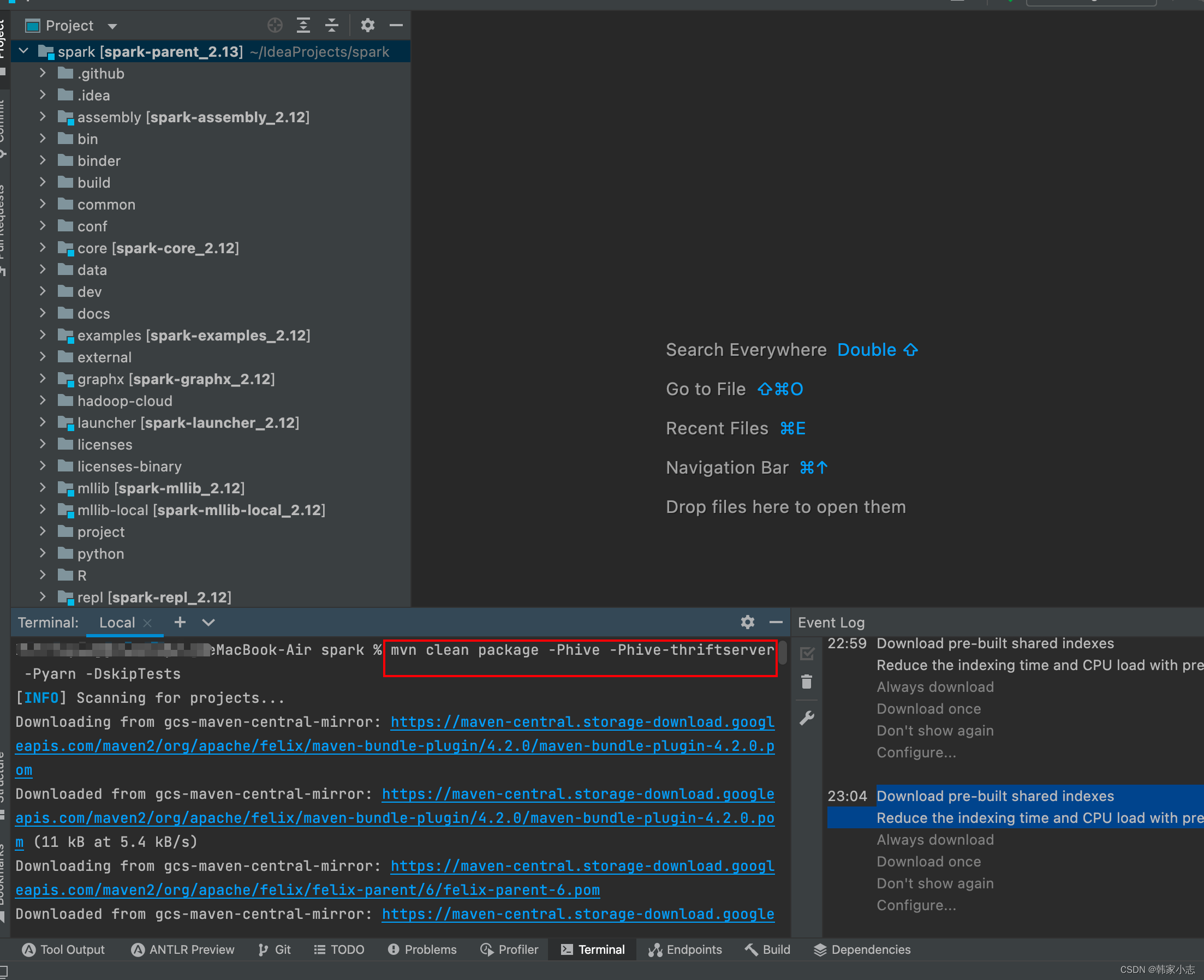
Task: Collapse the spark root project node
Action: [x=23, y=51]
